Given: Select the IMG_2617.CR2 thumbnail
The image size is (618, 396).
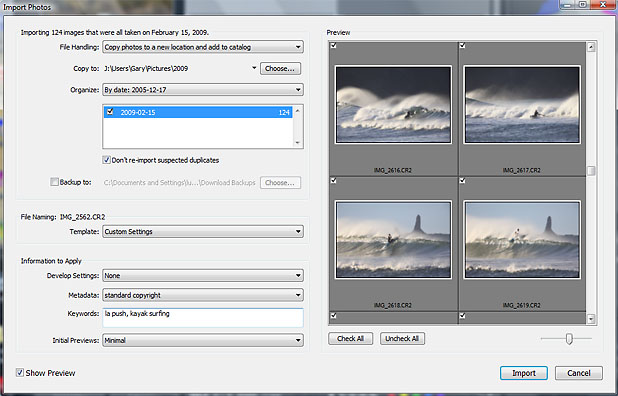Looking at the screenshot, I should (522, 104).
